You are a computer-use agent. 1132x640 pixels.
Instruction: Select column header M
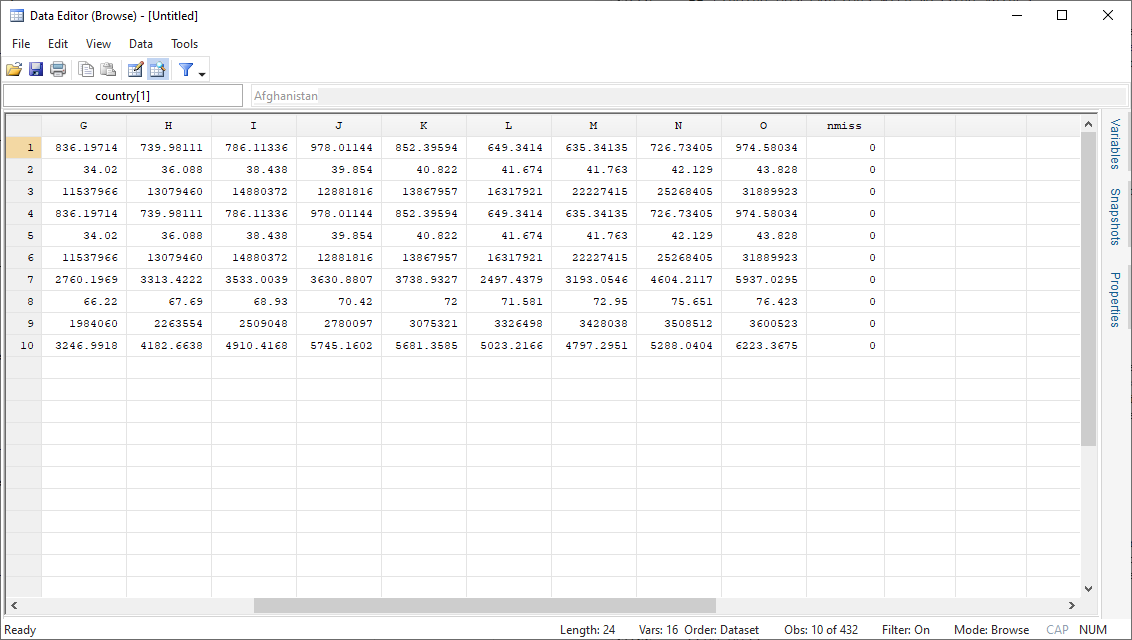click(593, 126)
